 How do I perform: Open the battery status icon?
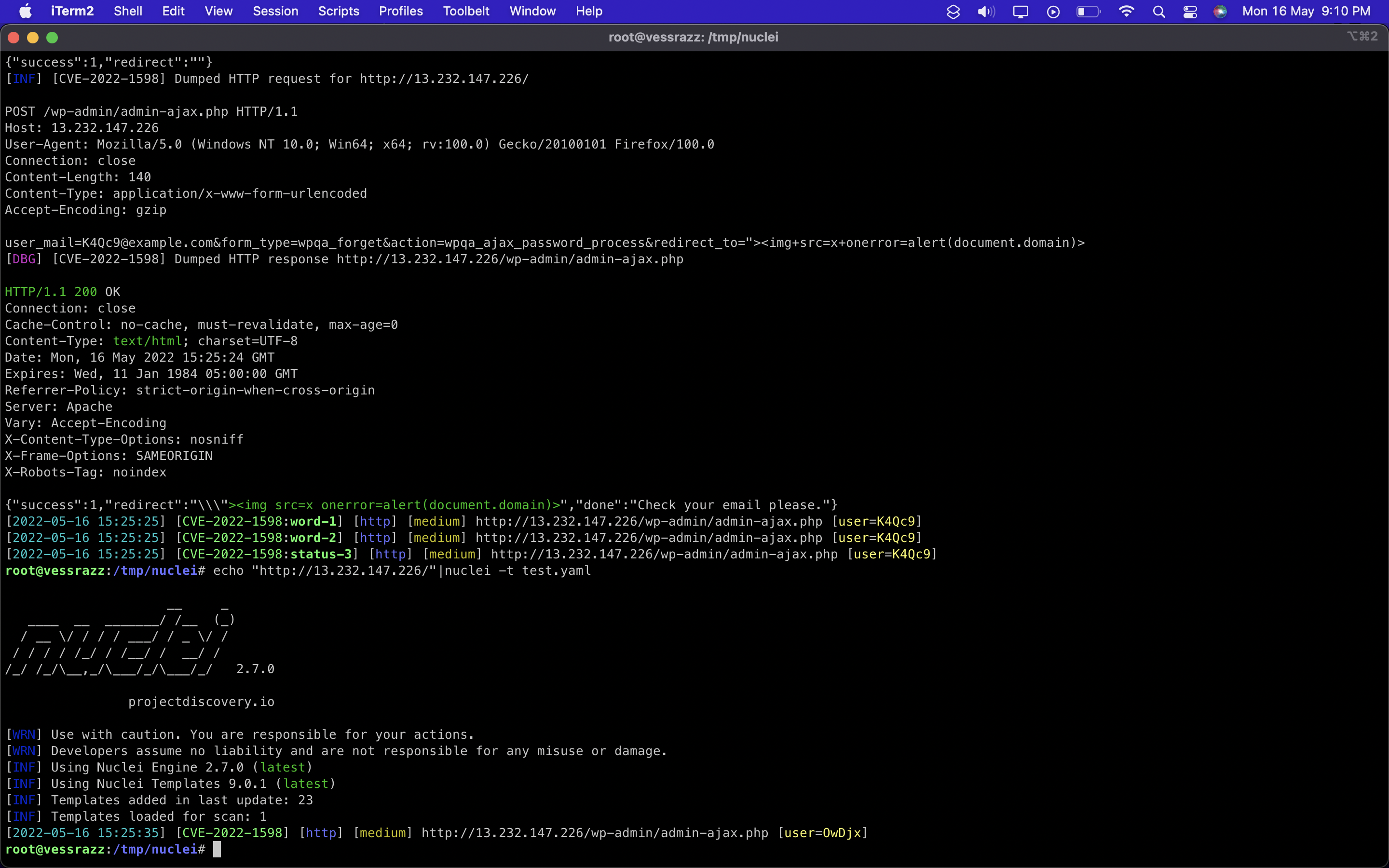(1088, 12)
